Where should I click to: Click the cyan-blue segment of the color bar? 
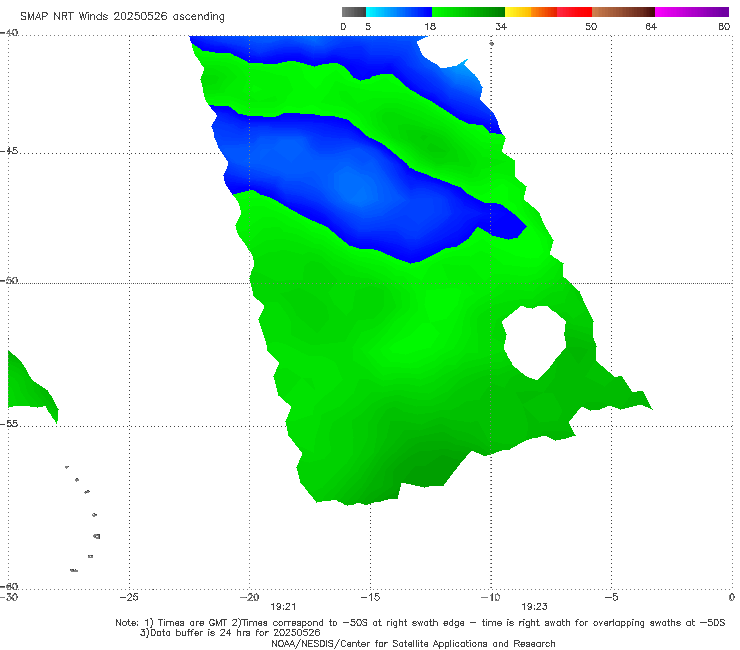[399, 12]
